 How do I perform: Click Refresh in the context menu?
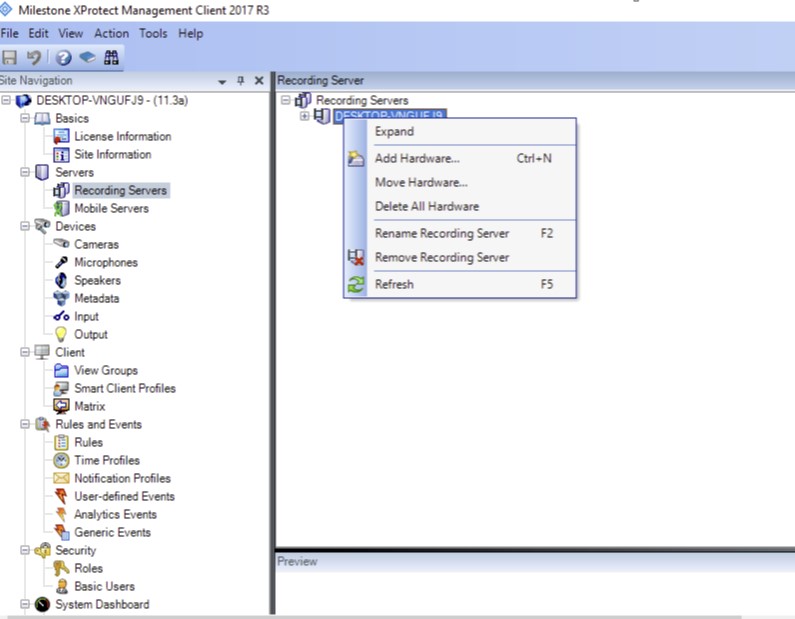(x=393, y=284)
